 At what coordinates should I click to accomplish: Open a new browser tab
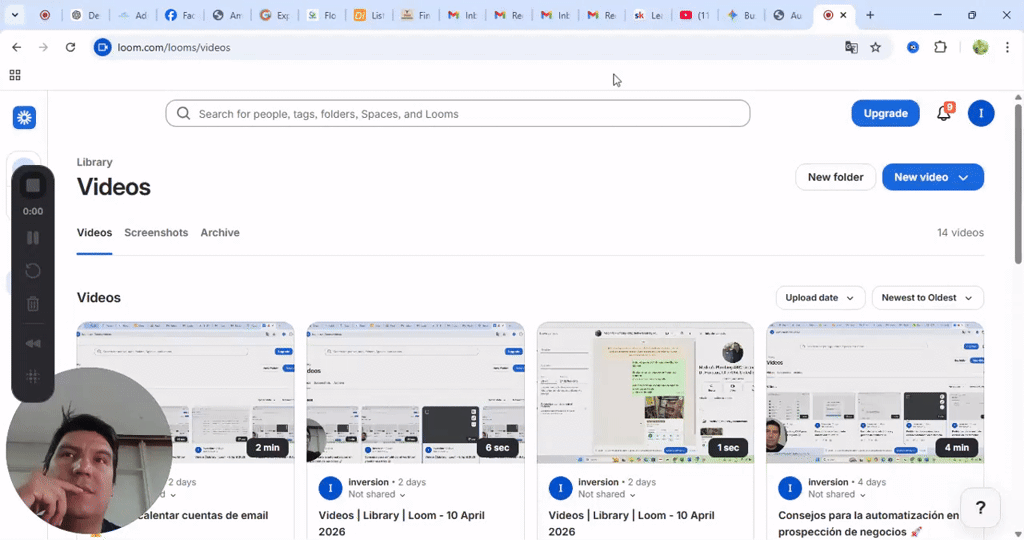pyautogui.click(x=870, y=15)
